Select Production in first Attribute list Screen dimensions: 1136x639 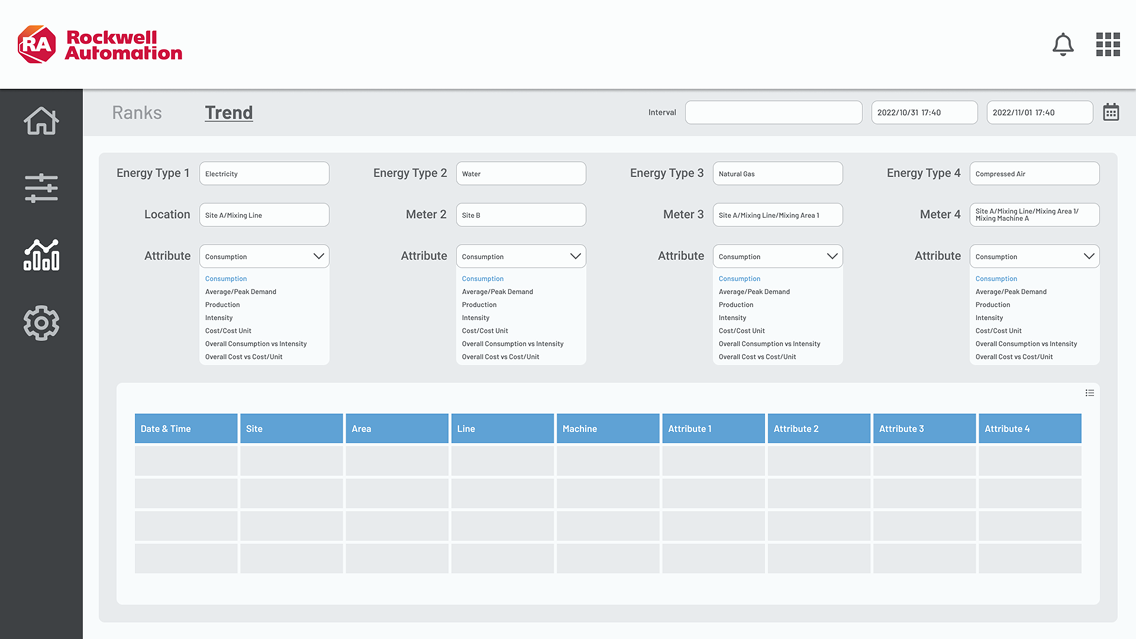pyautogui.click(x=222, y=304)
